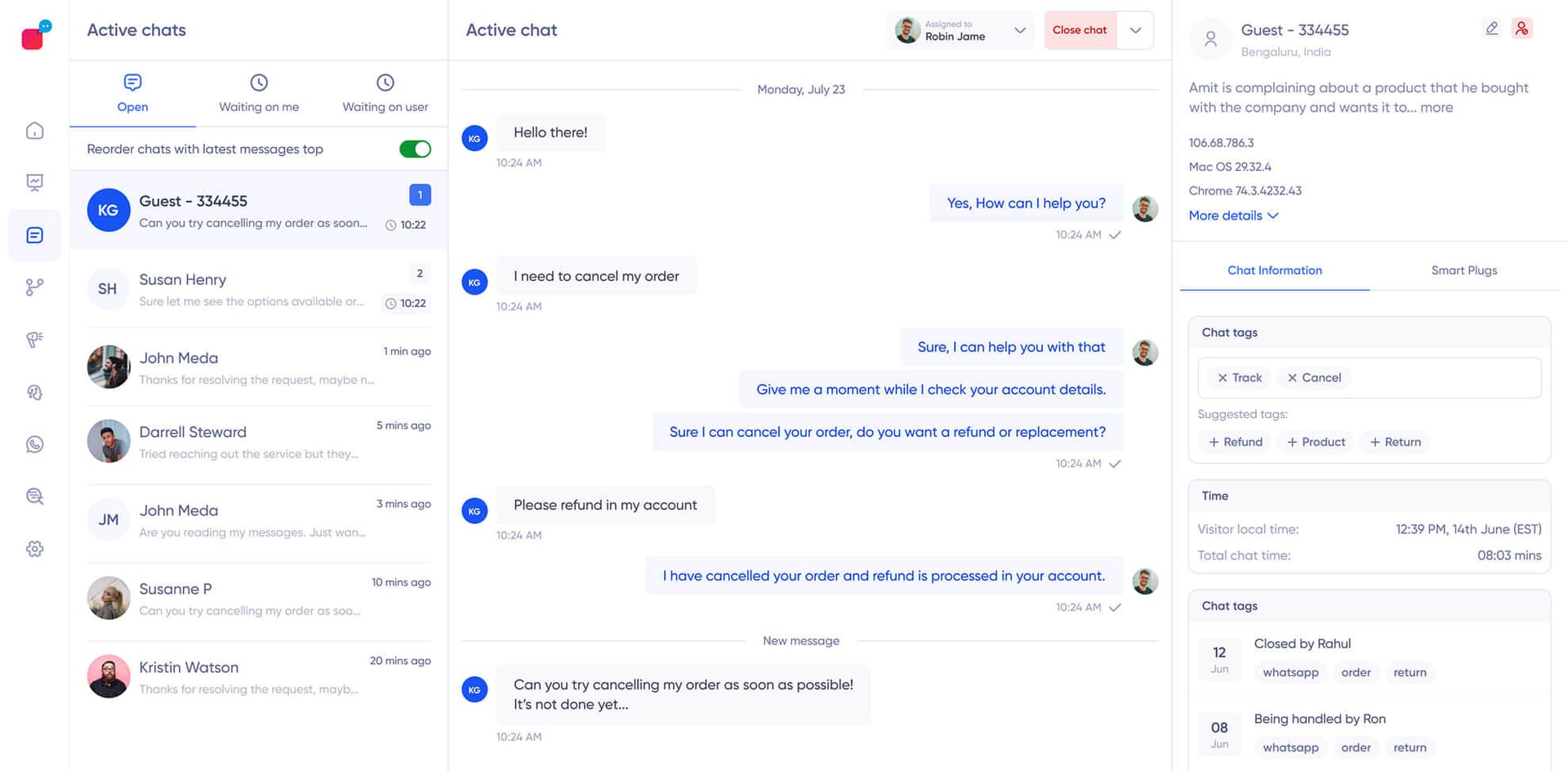The height and width of the screenshot is (771, 1568).
Task: Click the Close chat button
Action: [x=1080, y=30]
